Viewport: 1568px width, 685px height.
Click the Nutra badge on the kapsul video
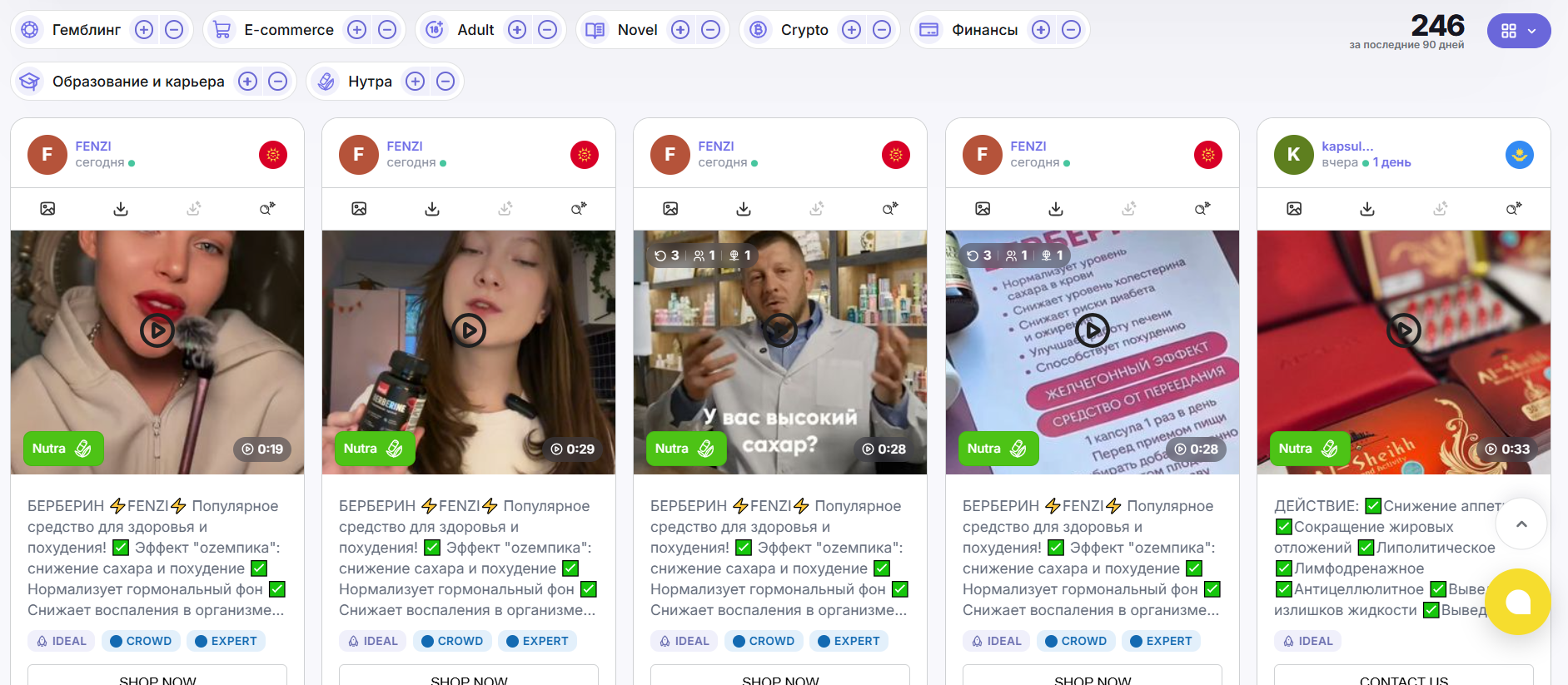tap(1309, 449)
